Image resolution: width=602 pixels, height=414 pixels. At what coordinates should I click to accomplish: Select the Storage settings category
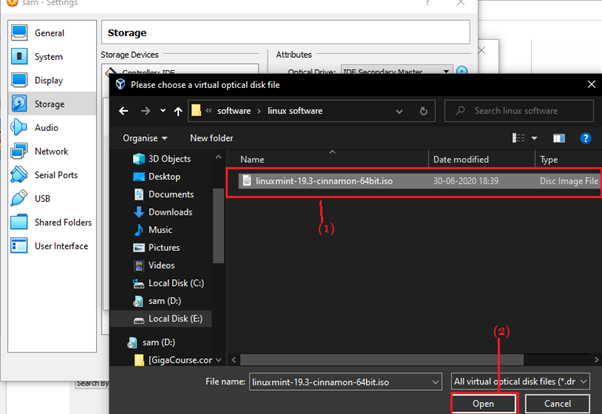tap(52, 104)
